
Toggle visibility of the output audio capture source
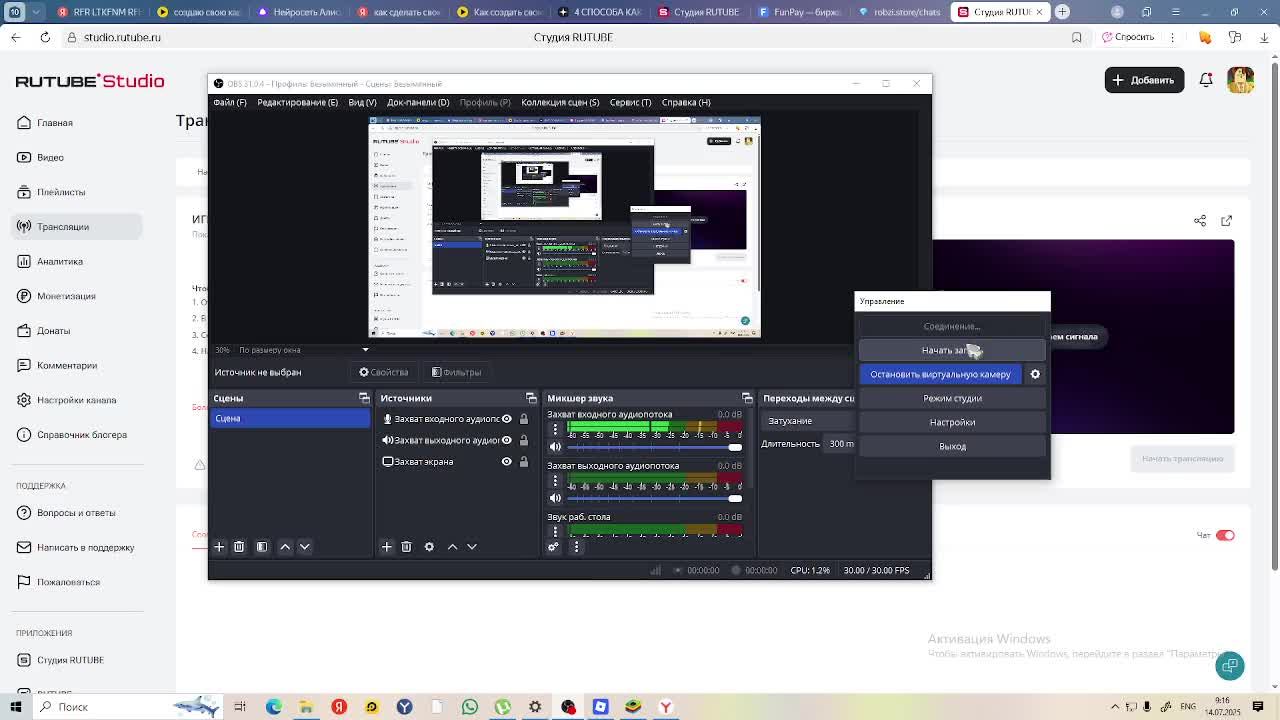pyautogui.click(x=506, y=440)
